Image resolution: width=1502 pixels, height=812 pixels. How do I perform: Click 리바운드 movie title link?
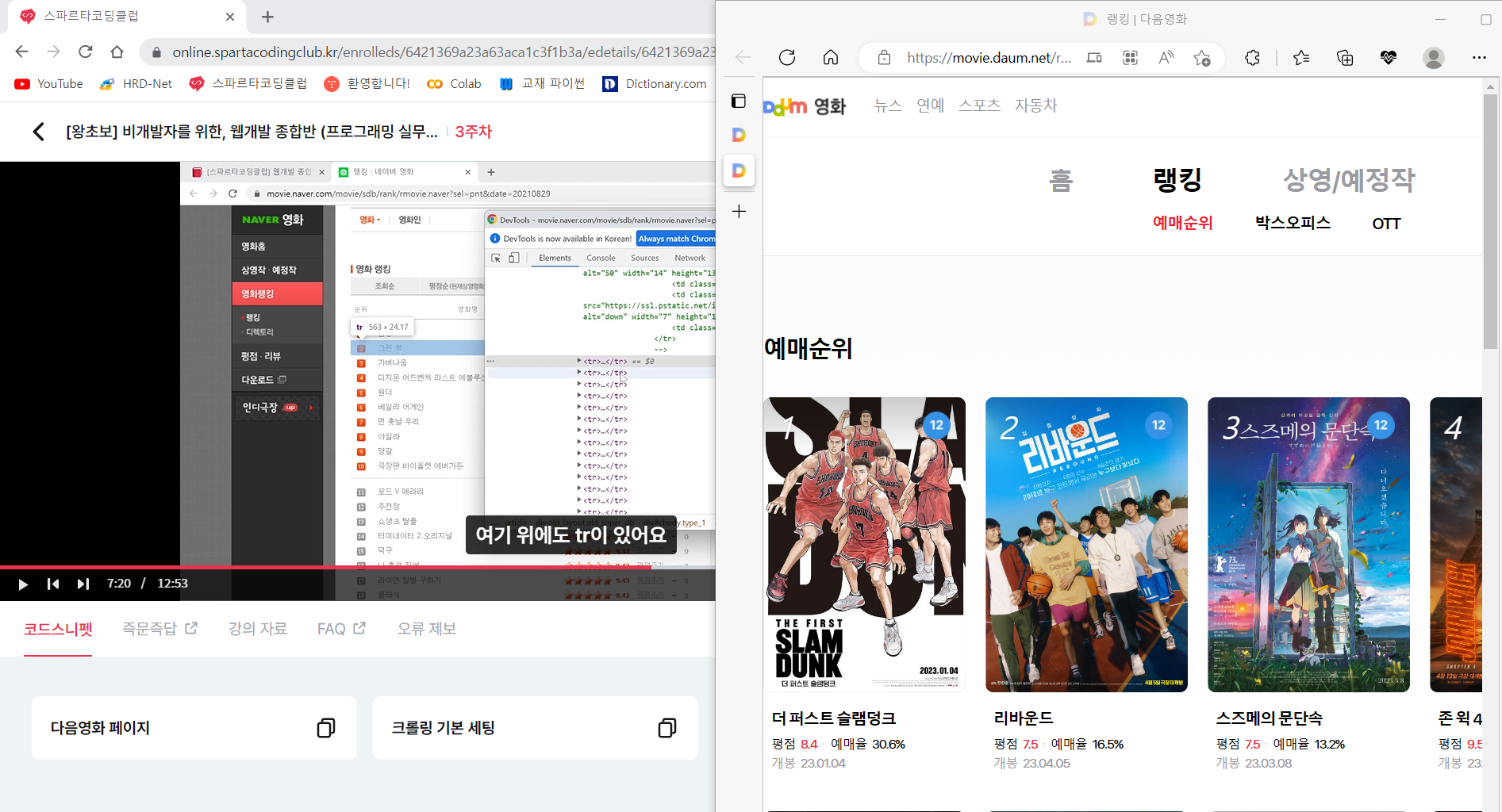1023,718
